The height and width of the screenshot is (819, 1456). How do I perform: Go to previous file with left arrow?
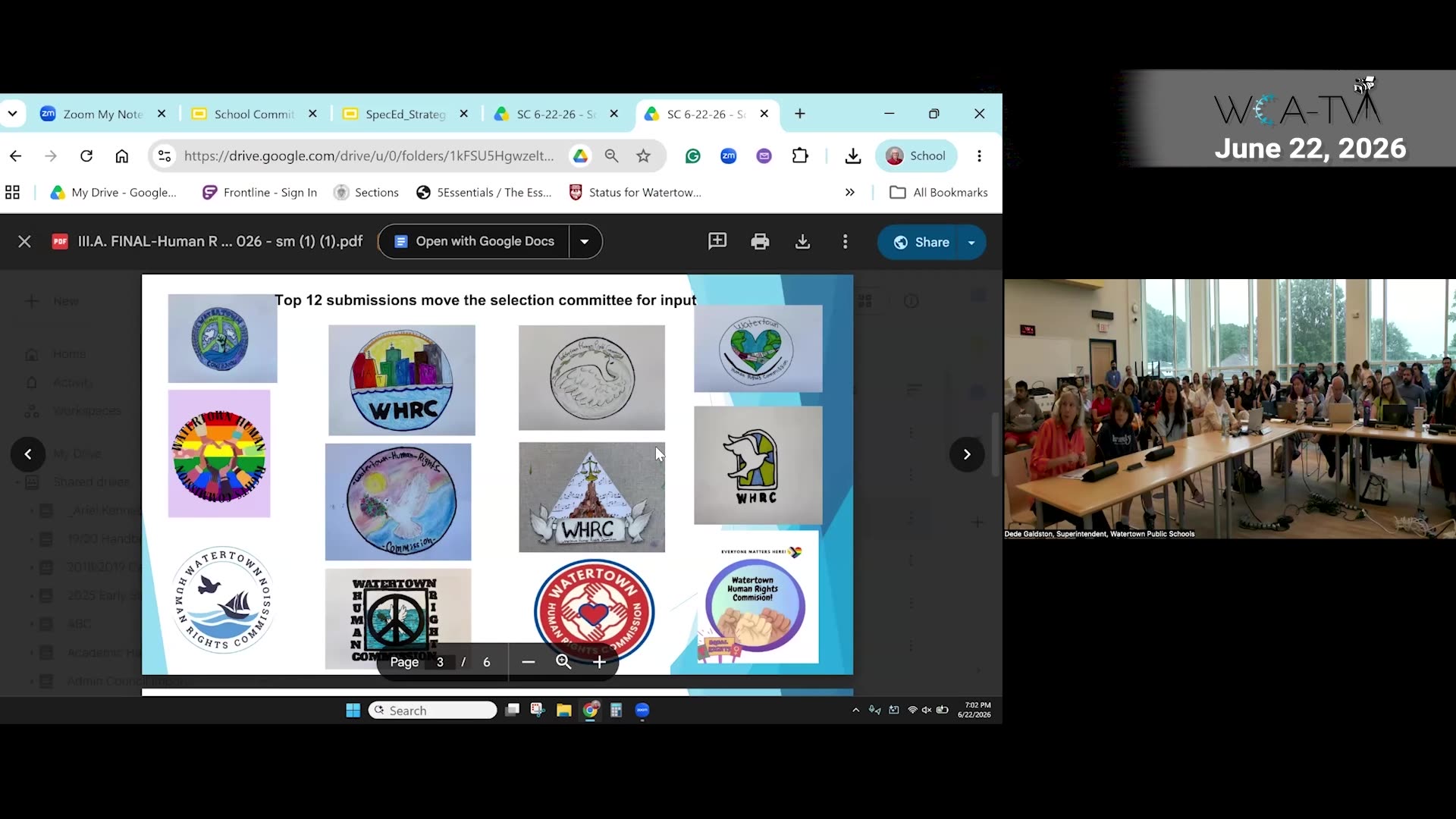(28, 454)
